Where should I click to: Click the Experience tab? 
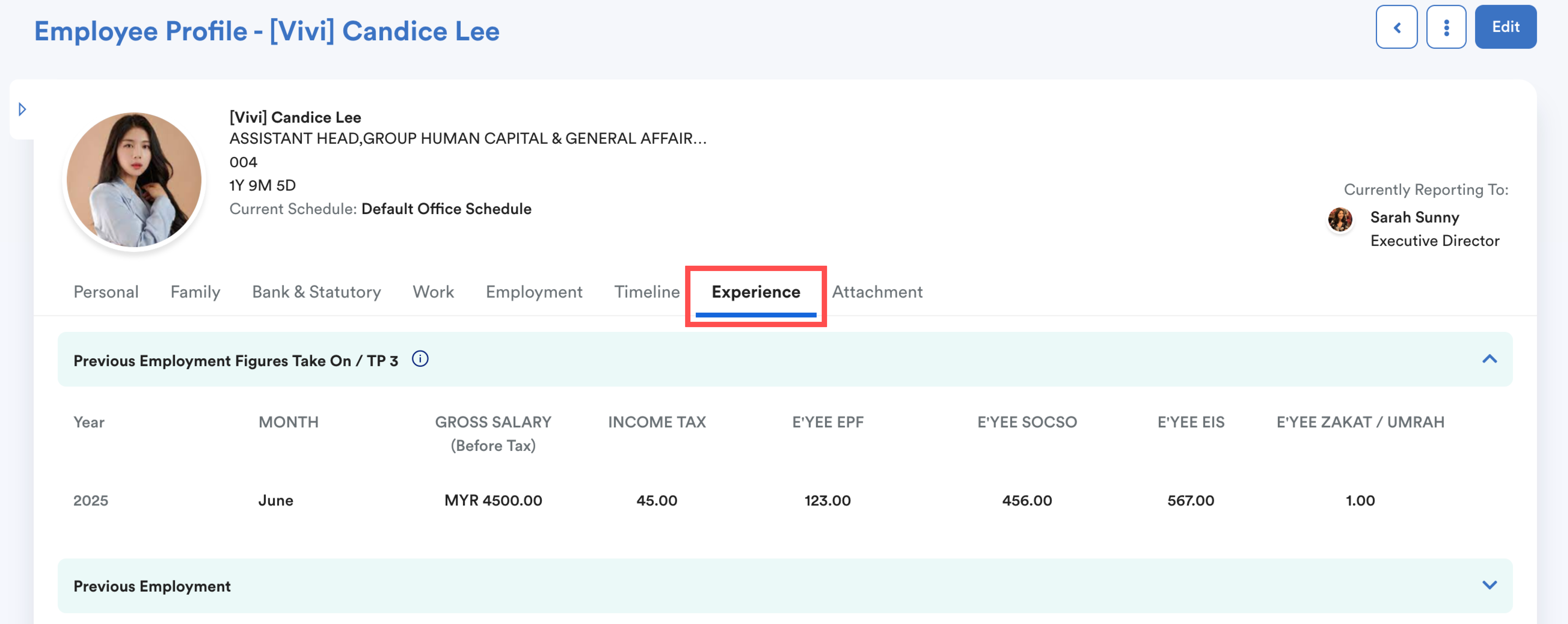(755, 292)
